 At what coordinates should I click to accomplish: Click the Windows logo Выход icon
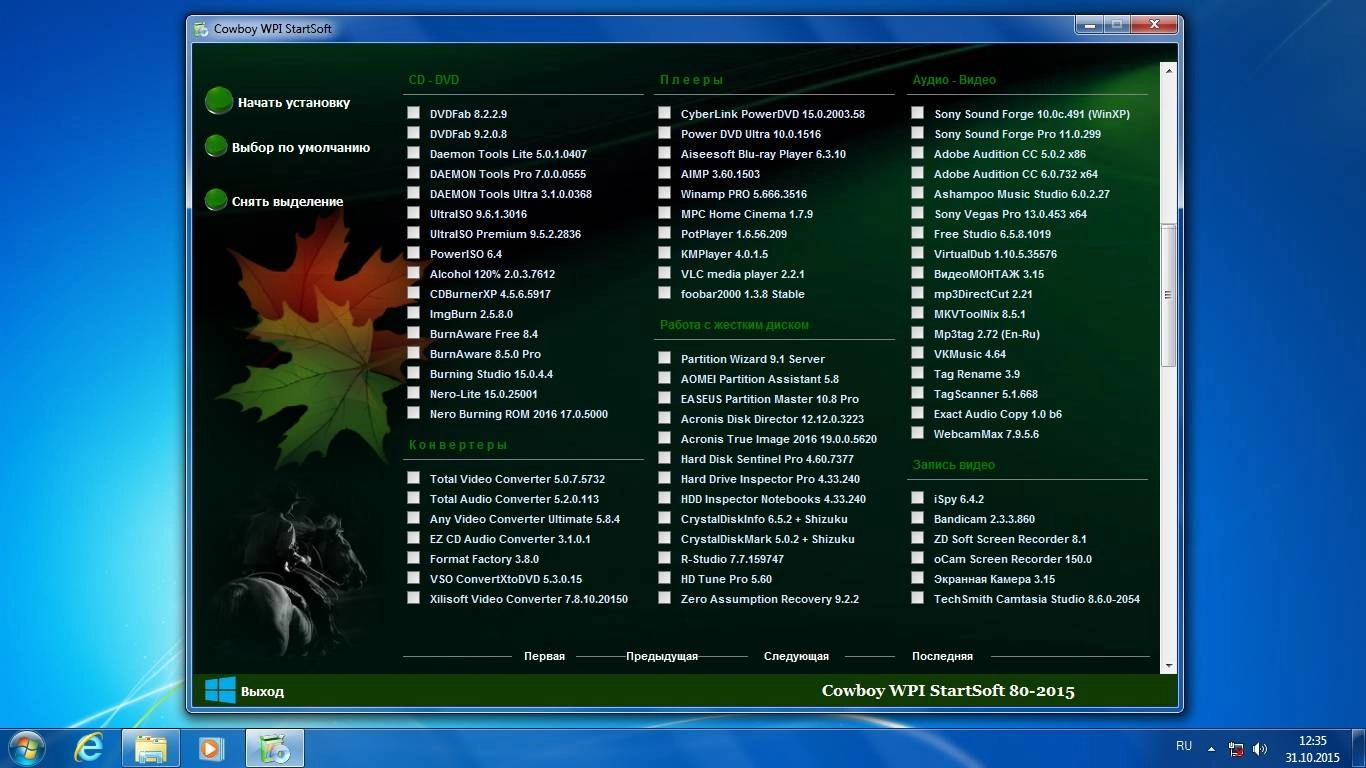point(220,690)
